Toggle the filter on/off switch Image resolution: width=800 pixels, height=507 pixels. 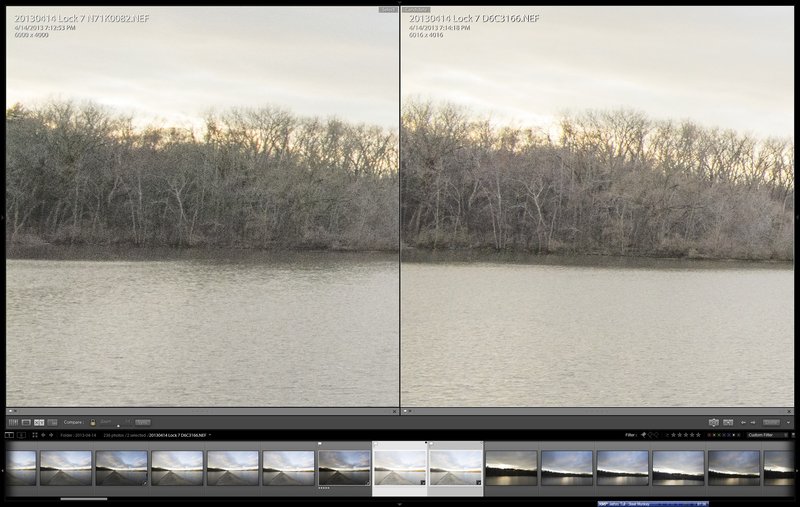(x=793, y=435)
